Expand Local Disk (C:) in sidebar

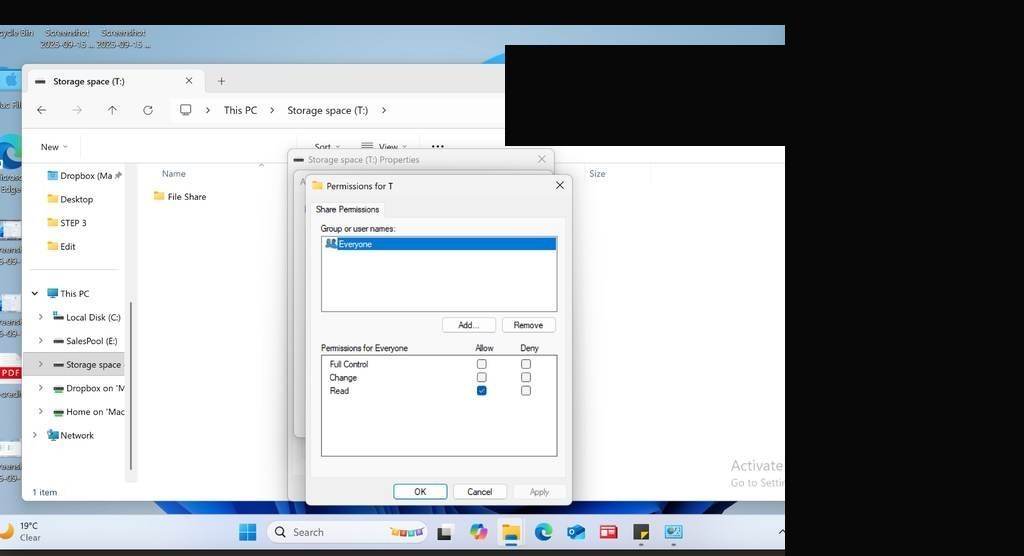pos(40,317)
